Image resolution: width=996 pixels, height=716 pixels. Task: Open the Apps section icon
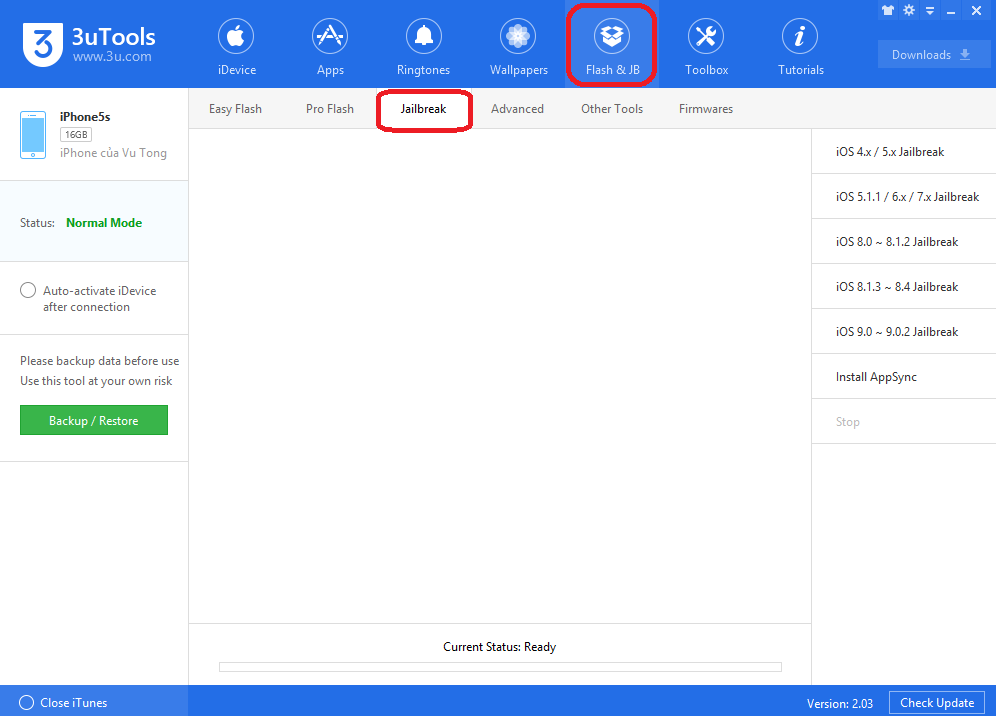[330, 36]
